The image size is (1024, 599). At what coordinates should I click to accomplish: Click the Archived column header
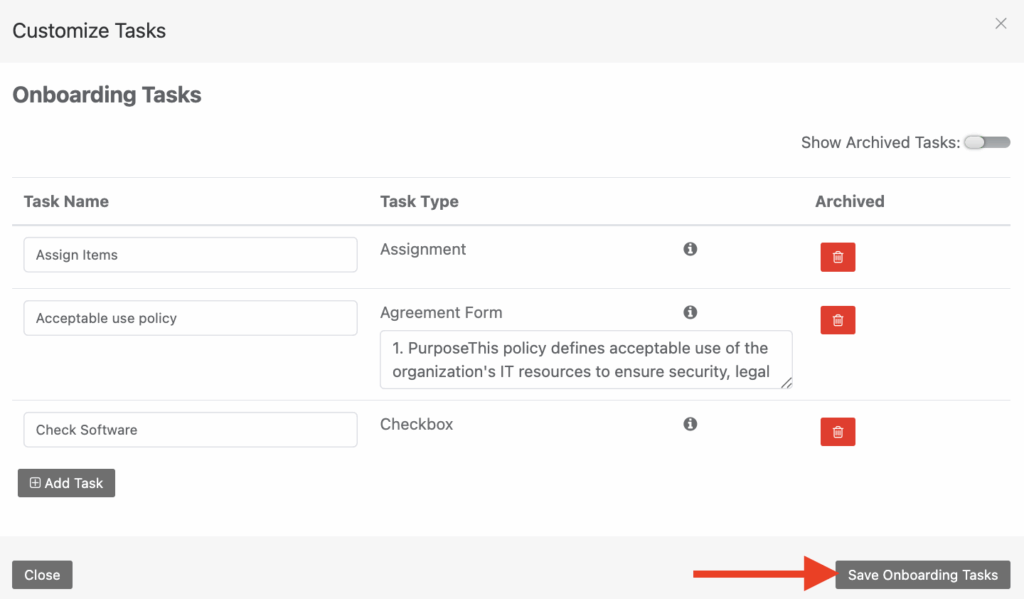(x=849, y=201)
